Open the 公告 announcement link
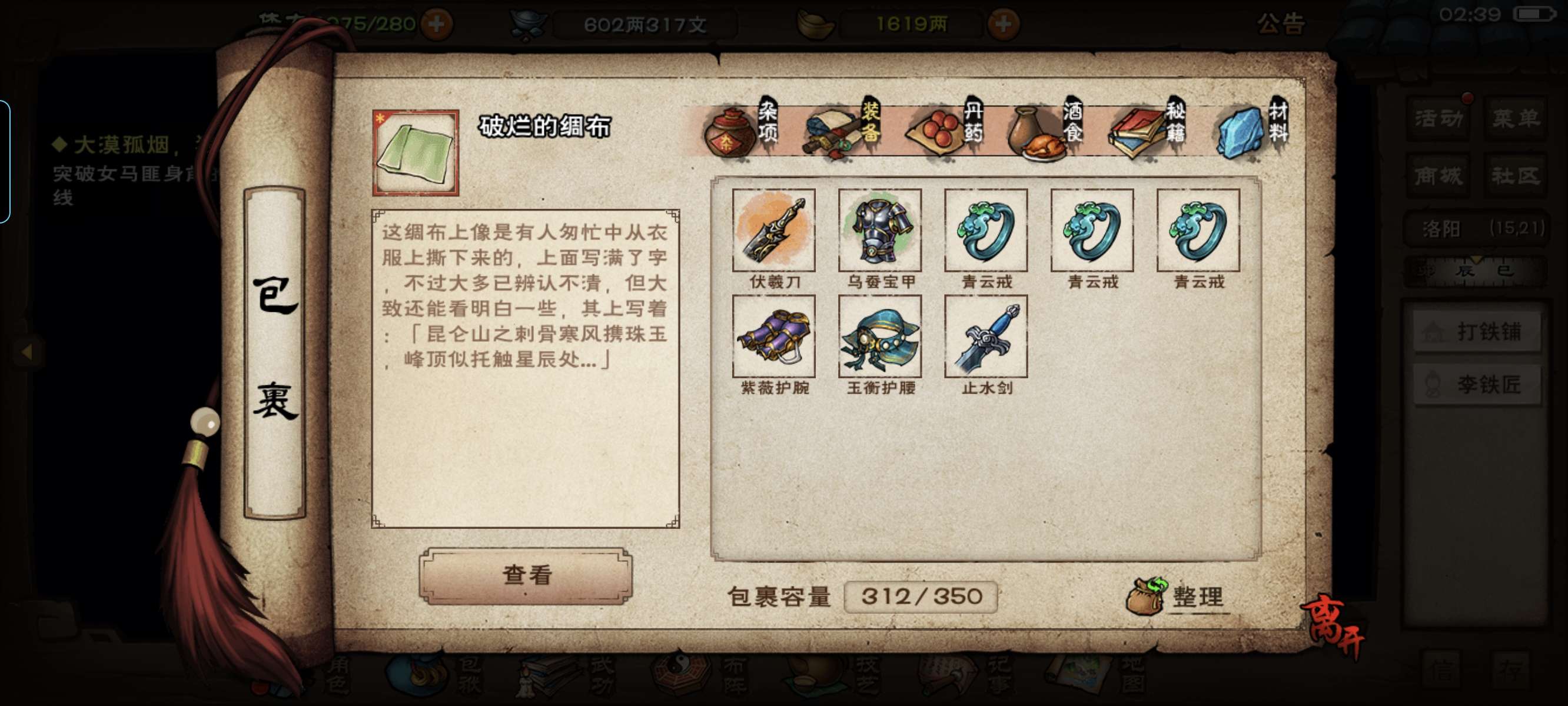The image size is (1568, 706). [1281, 24]
